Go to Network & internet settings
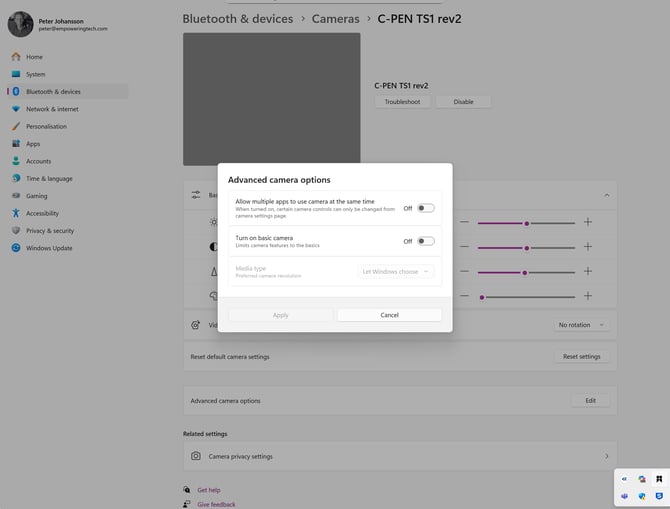The height and width of the screenshot is (509, 670). pyautogui.click(x=52, y=109)
